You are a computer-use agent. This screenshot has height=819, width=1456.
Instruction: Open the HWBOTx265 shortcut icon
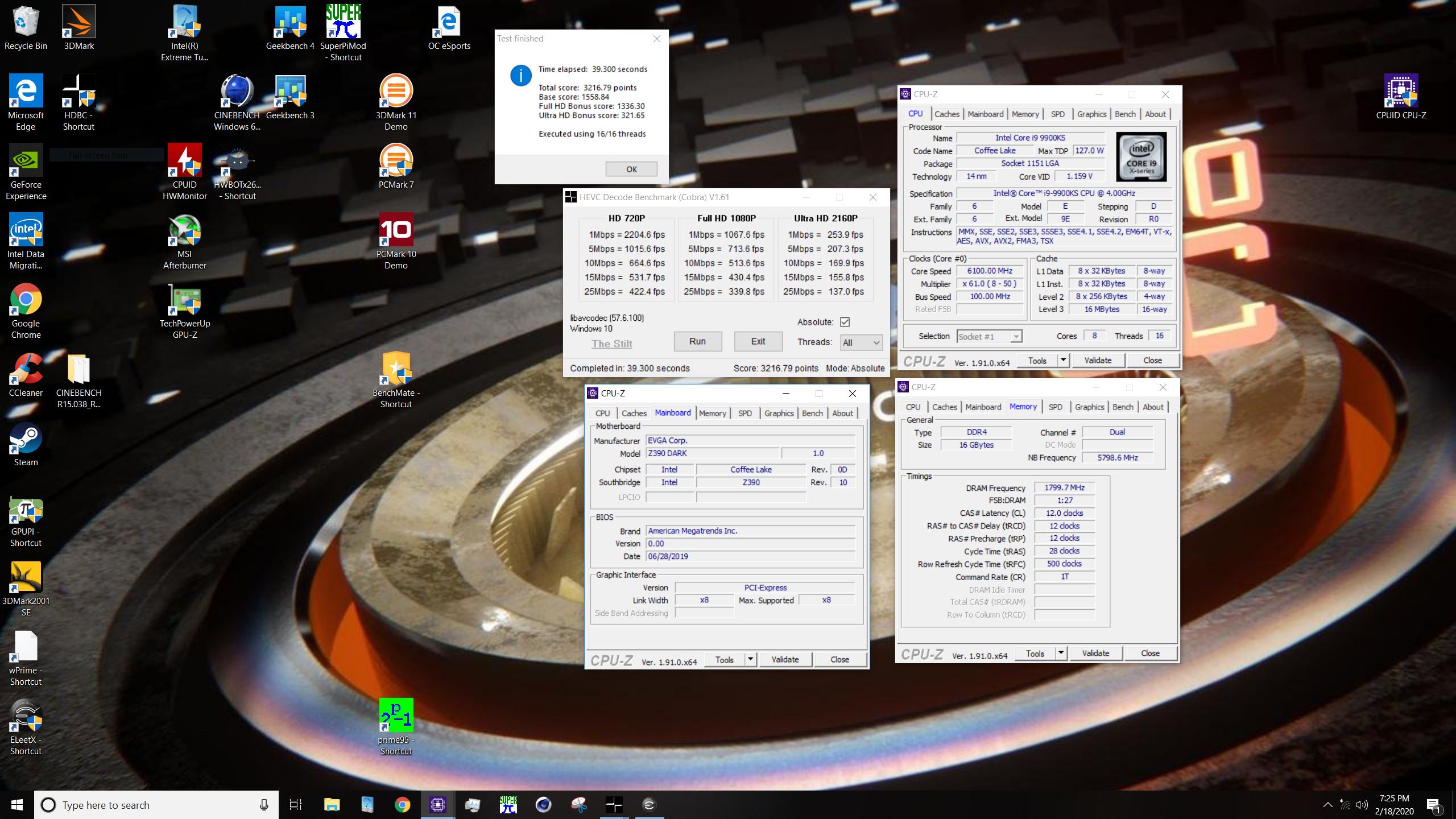pos(237,172)
